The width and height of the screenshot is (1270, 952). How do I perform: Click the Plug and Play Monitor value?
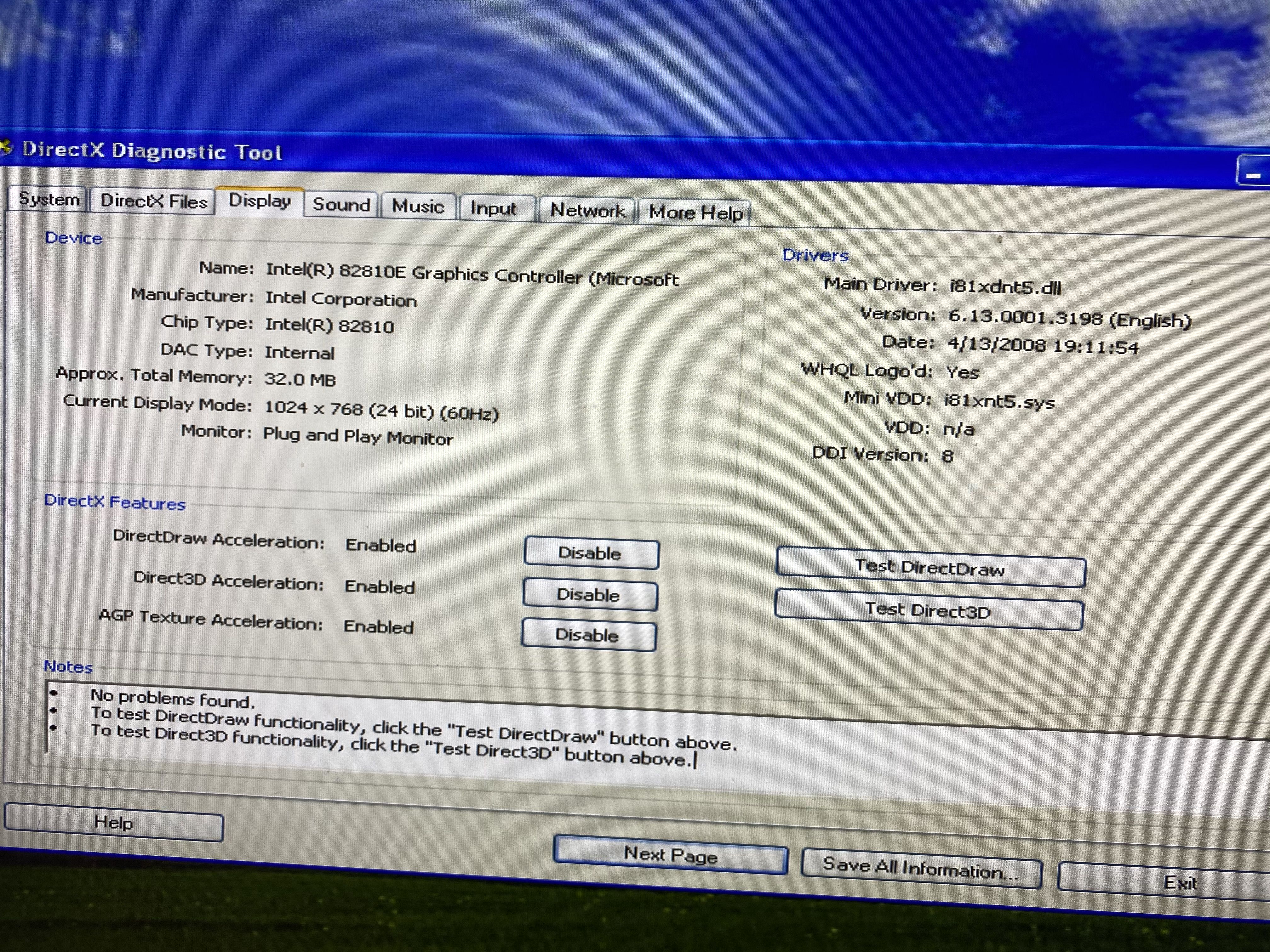pos(358,437)
